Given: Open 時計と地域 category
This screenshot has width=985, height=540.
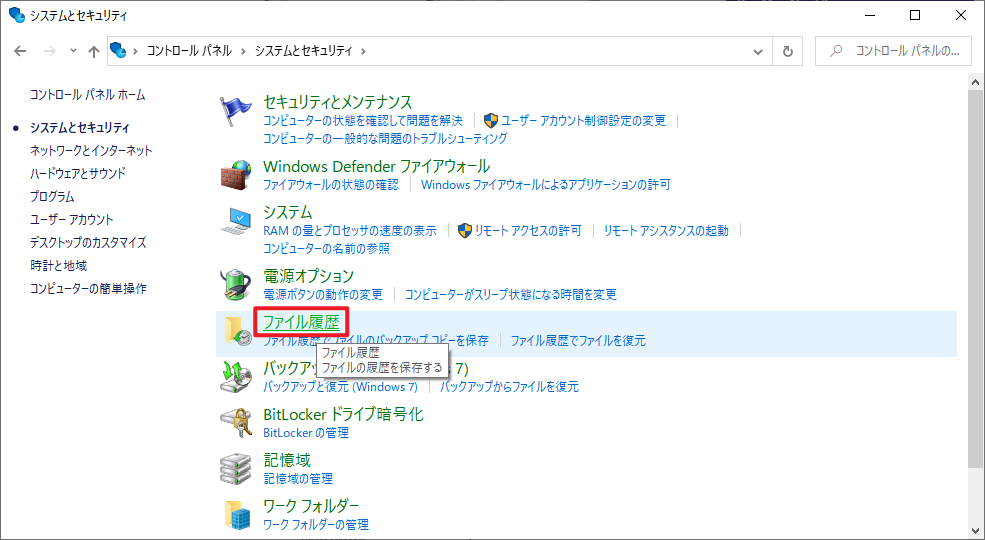Looking at the screenshot, I should tap(58, 266).
